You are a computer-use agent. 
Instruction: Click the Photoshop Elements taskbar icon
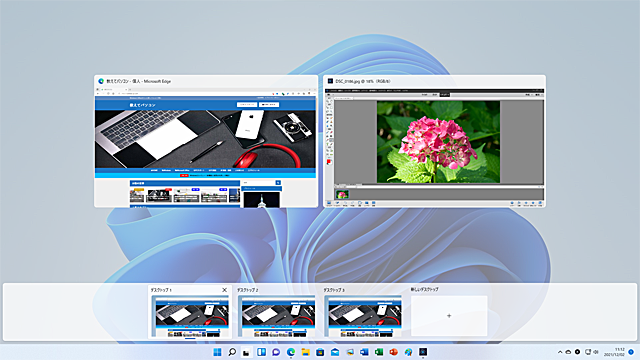pos(423,352)
